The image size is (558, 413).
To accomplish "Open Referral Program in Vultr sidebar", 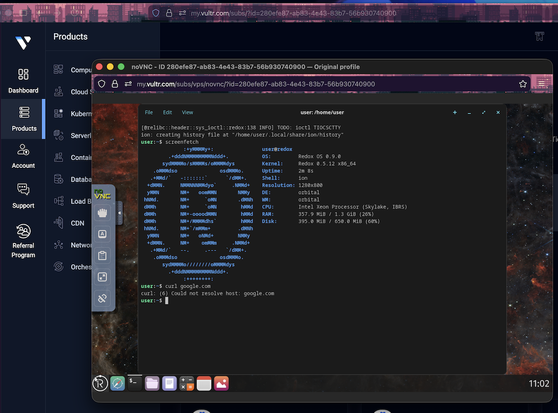I will [23, 241].
